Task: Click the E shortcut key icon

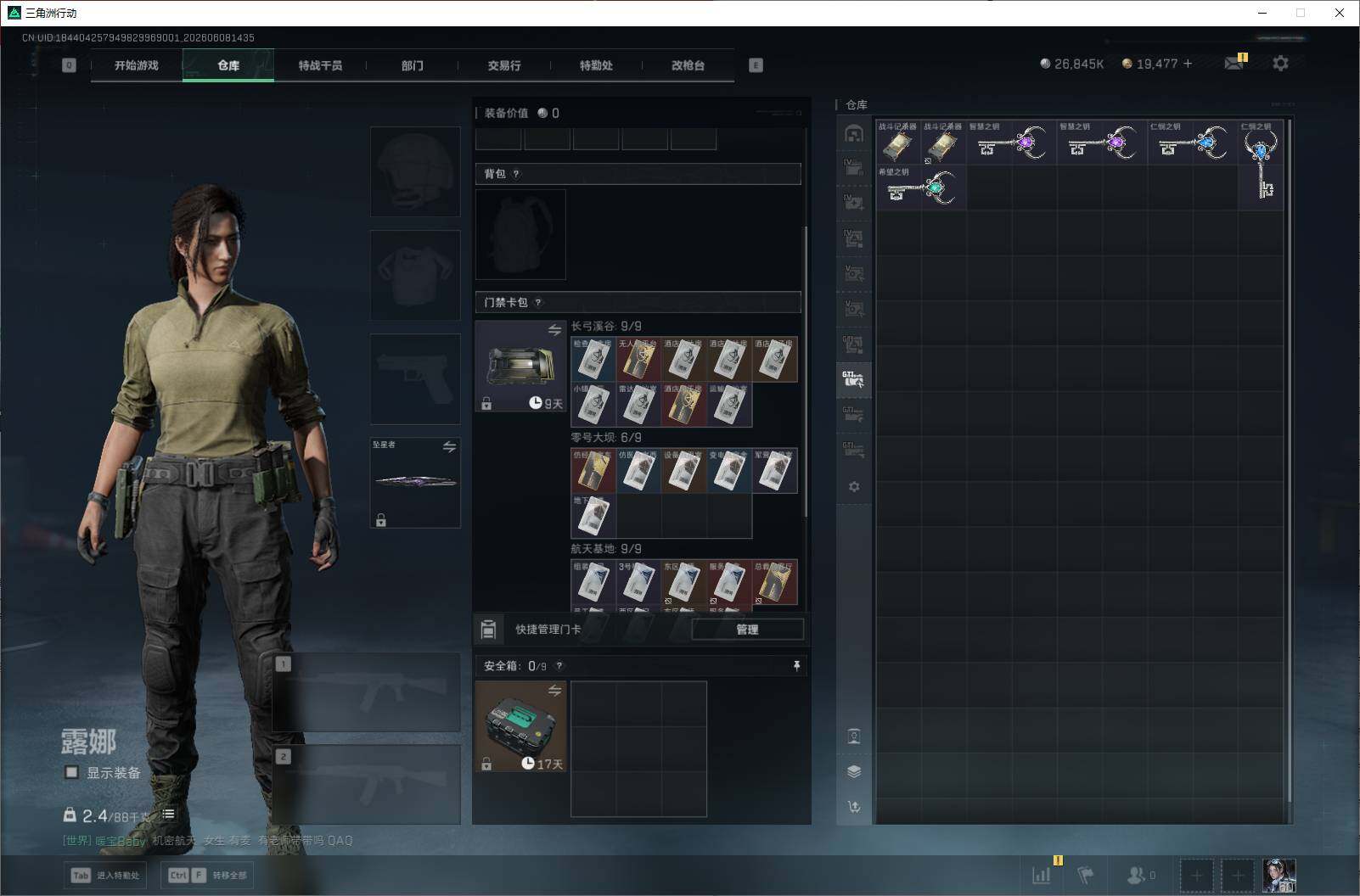Action: coord(756,65)
